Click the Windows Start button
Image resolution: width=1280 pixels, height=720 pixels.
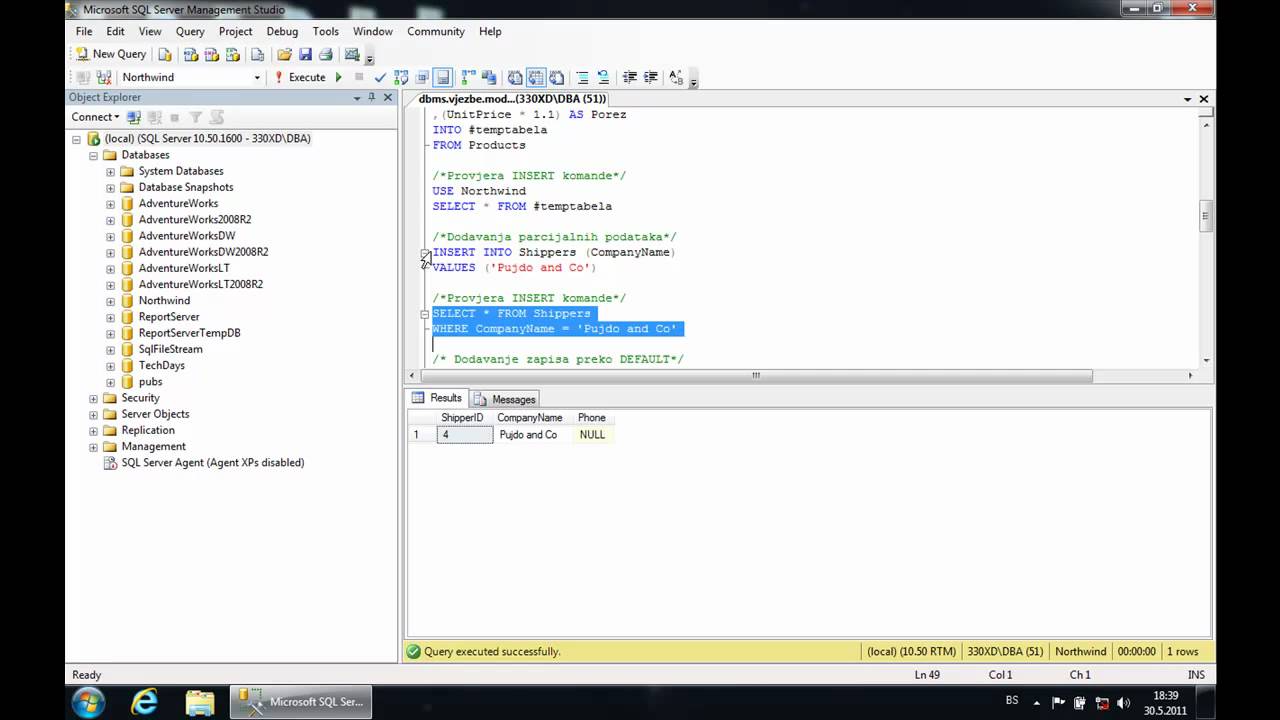[x=88, y=702]
